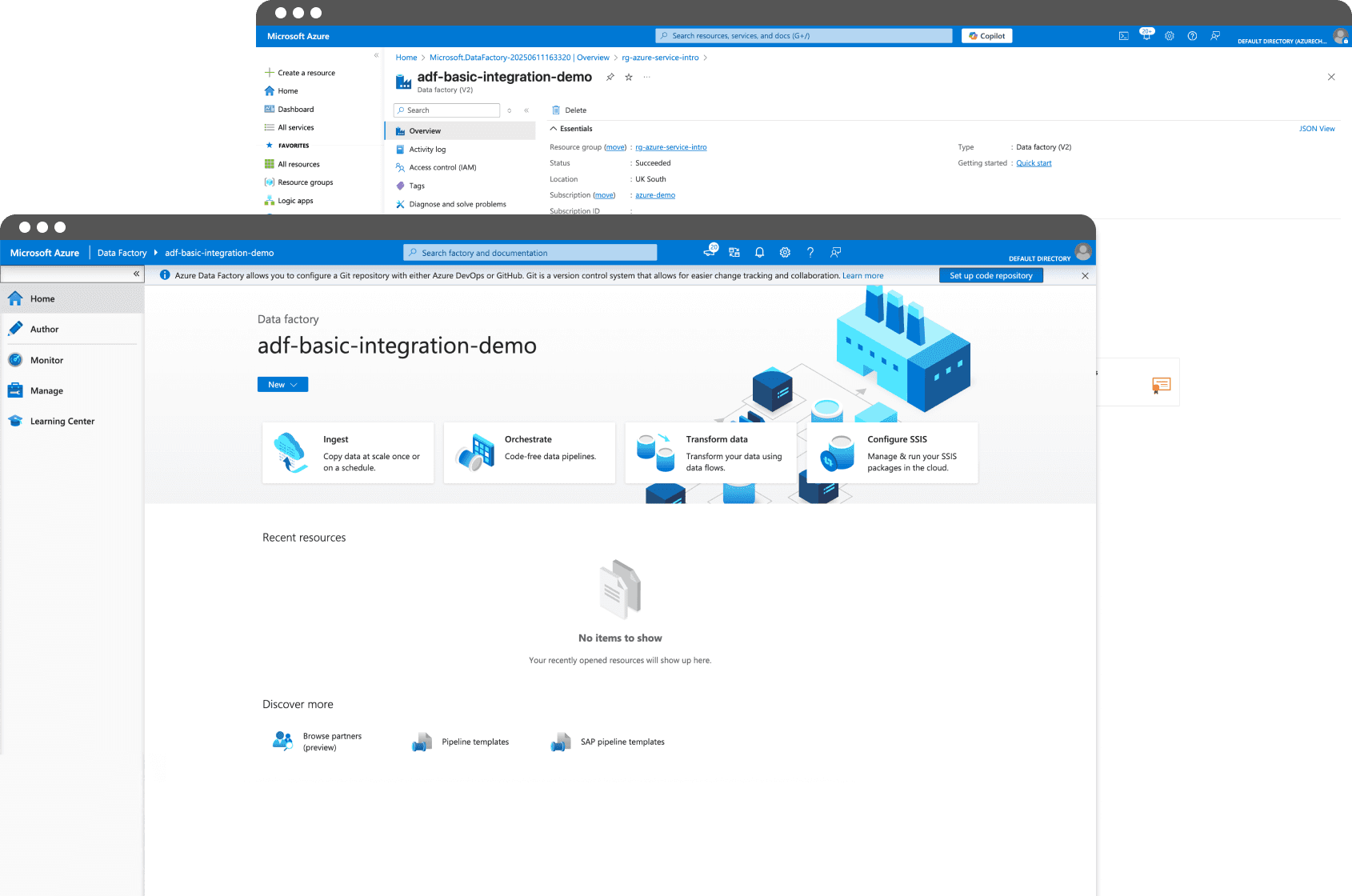Screen dimensions: 1352x896
Task: Open Learning Center graduation cap icon
Action: click(15, 421)
